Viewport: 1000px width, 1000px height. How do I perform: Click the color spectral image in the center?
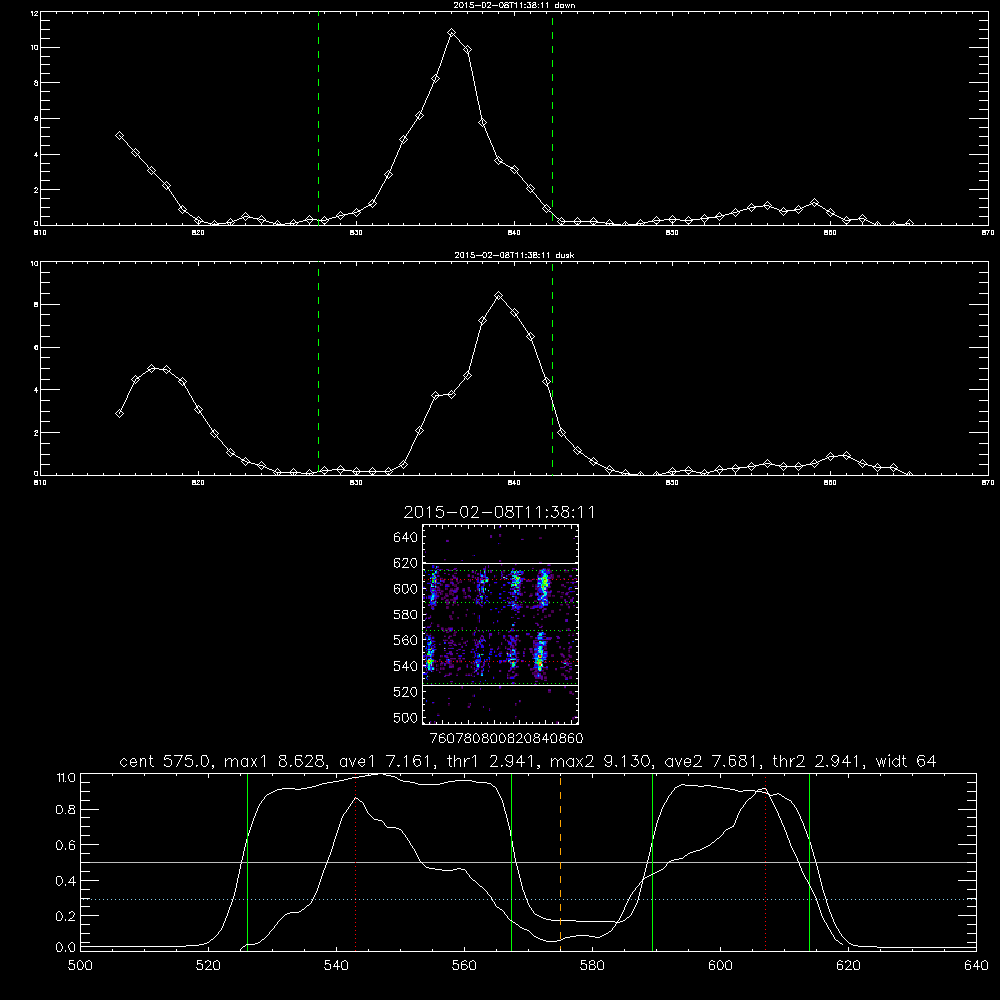click(x=501, y=624)
